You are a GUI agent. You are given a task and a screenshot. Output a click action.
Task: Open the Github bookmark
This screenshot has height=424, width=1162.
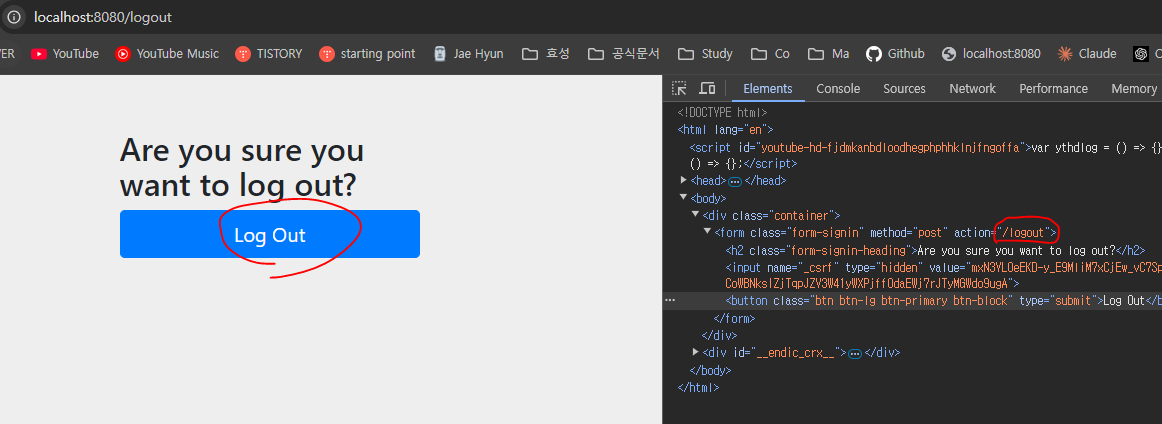896,53
